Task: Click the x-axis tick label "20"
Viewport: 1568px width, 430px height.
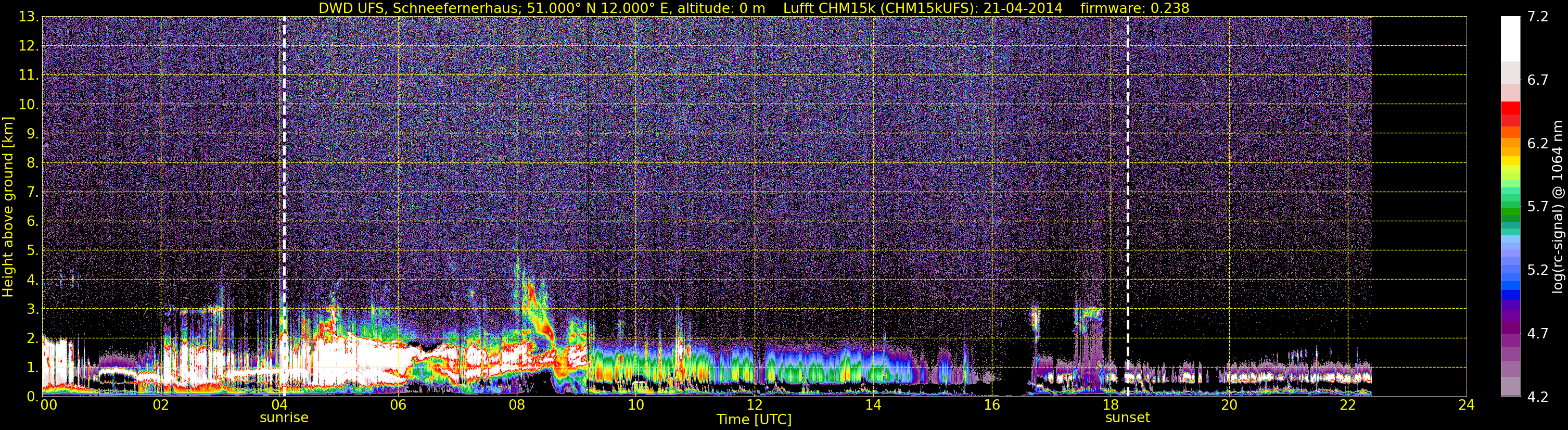Action: pyautogui.click(x=1229, y=405)
